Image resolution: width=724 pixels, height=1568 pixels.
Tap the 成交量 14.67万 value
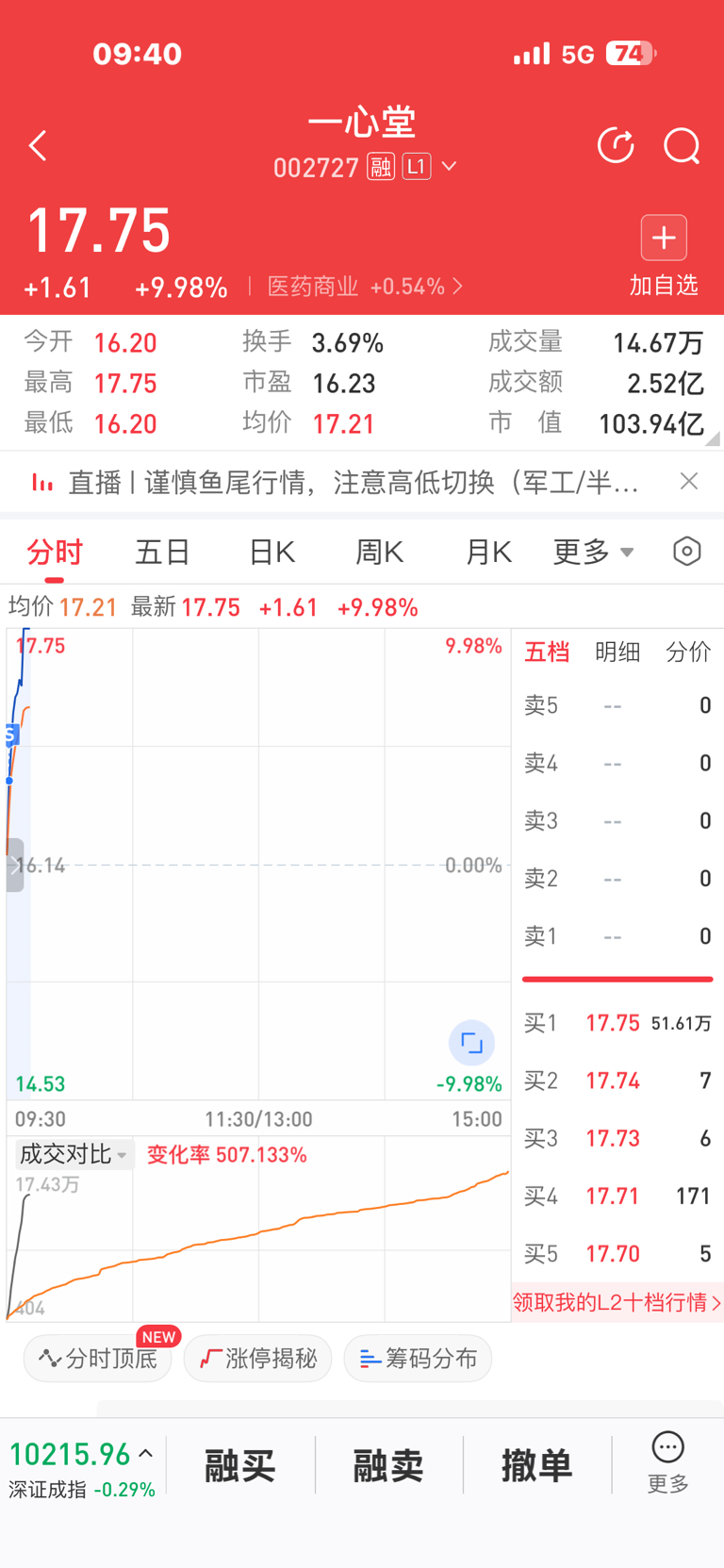pyautogui.click(x=658, y=343)
